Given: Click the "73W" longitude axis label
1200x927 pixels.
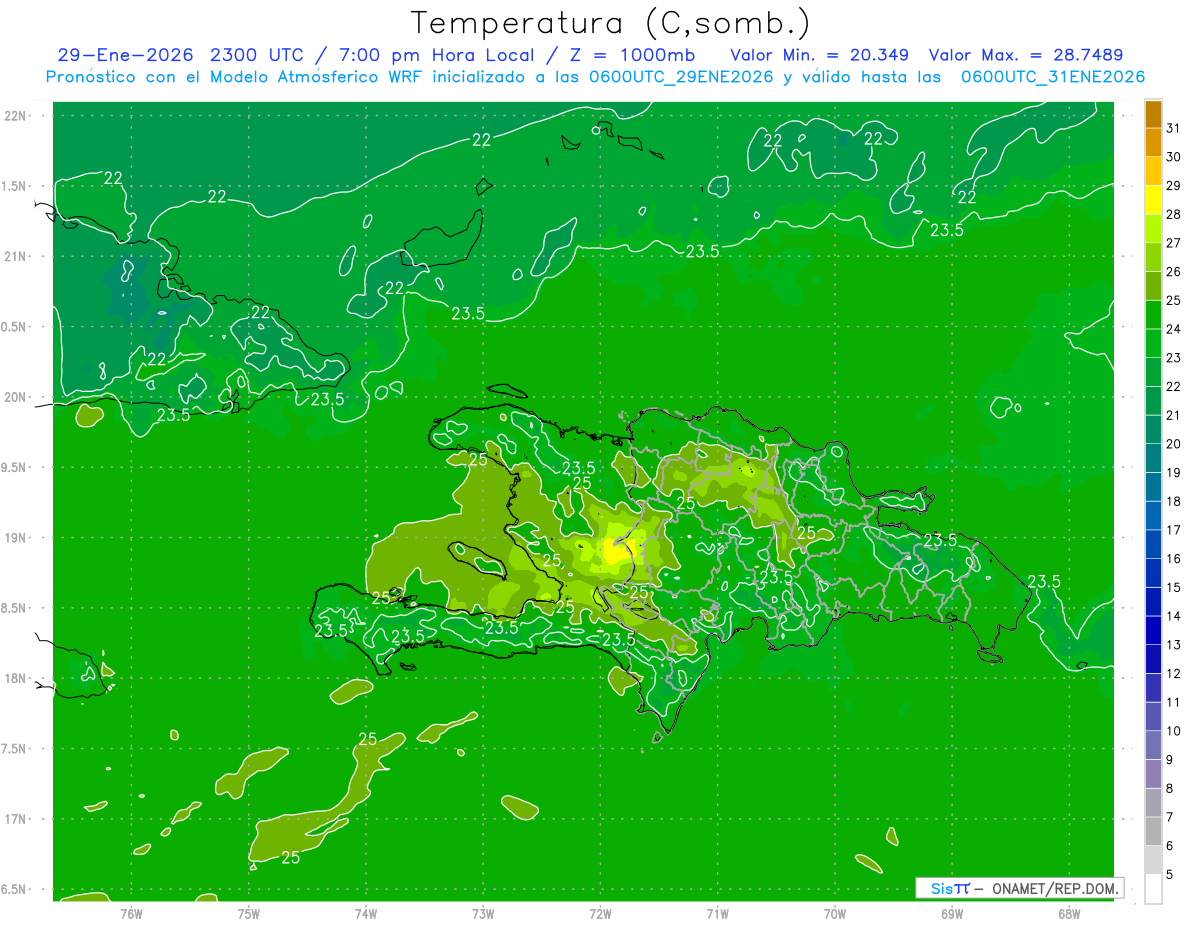Looking at the screenshot, I should 483,914.
